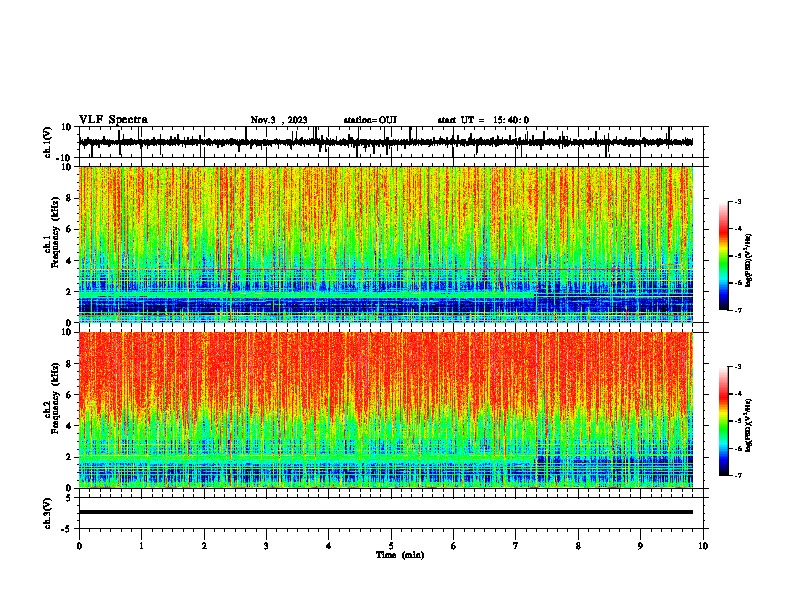Click the "ch.3(V)" axis label
Viewport: 792px width, 612px height.
click(47, 514)
